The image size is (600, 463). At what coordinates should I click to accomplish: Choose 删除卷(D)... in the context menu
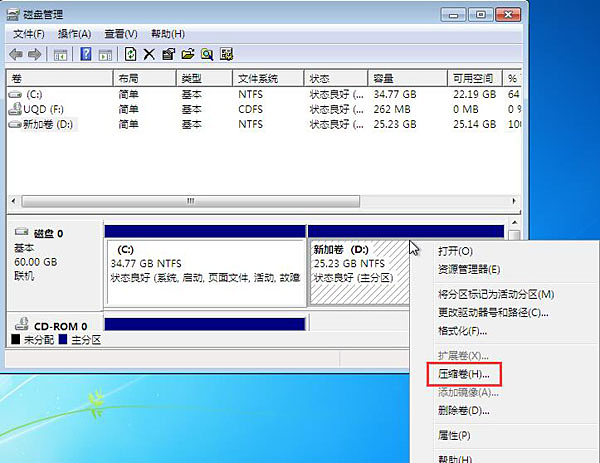coord(464,410)
